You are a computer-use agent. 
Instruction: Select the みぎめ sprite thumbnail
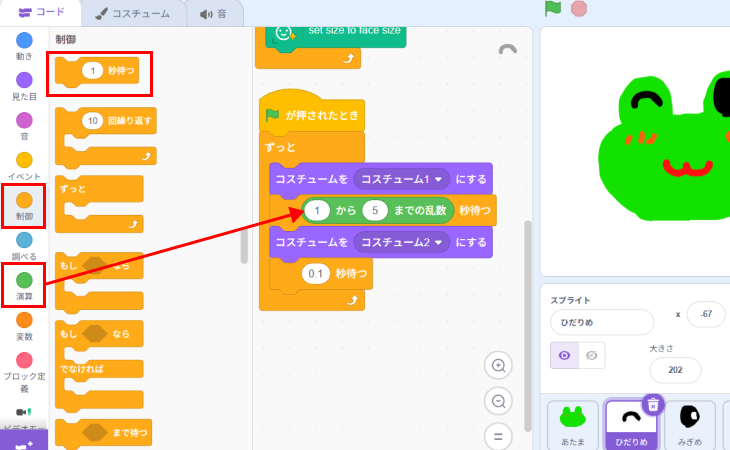pyautogui.click(x=690, y=424)
